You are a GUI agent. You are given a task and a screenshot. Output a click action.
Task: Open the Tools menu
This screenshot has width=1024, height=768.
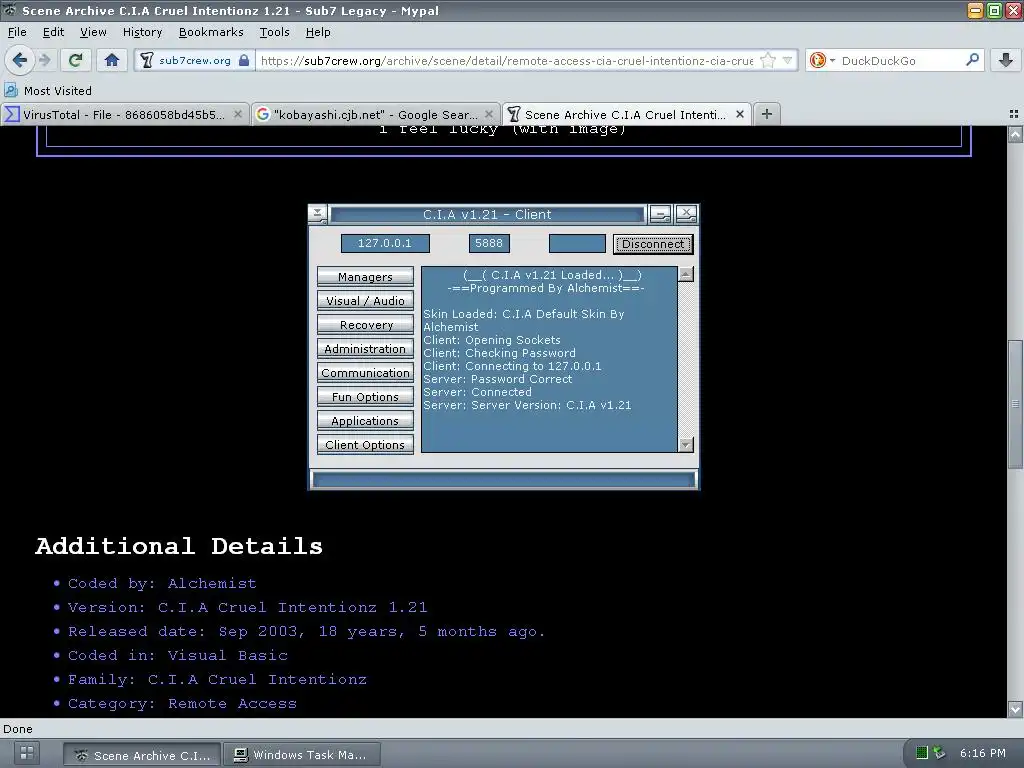click(274, 32)
